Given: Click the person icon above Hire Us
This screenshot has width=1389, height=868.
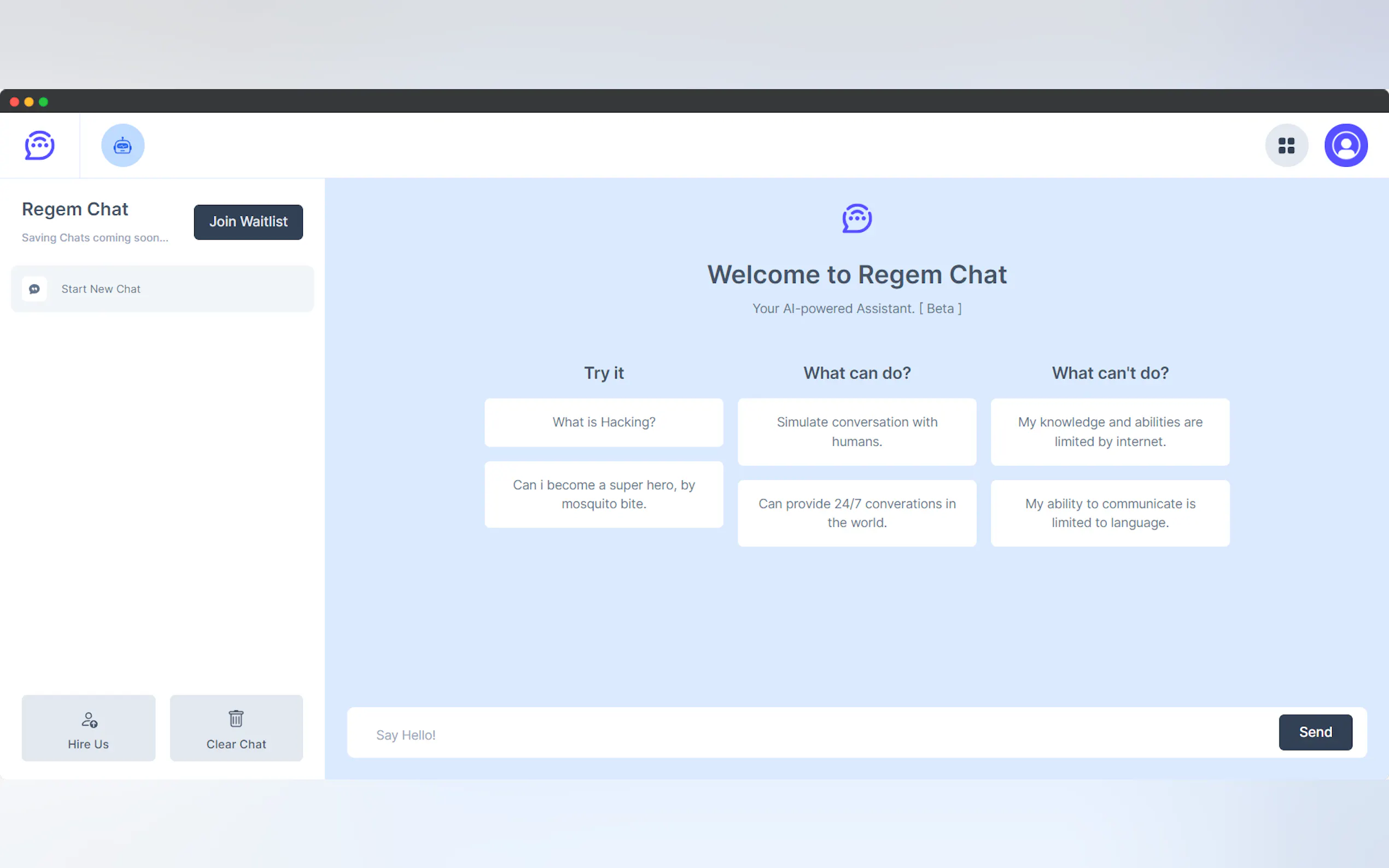Looking at the screenshot, I should coord(89,719).
